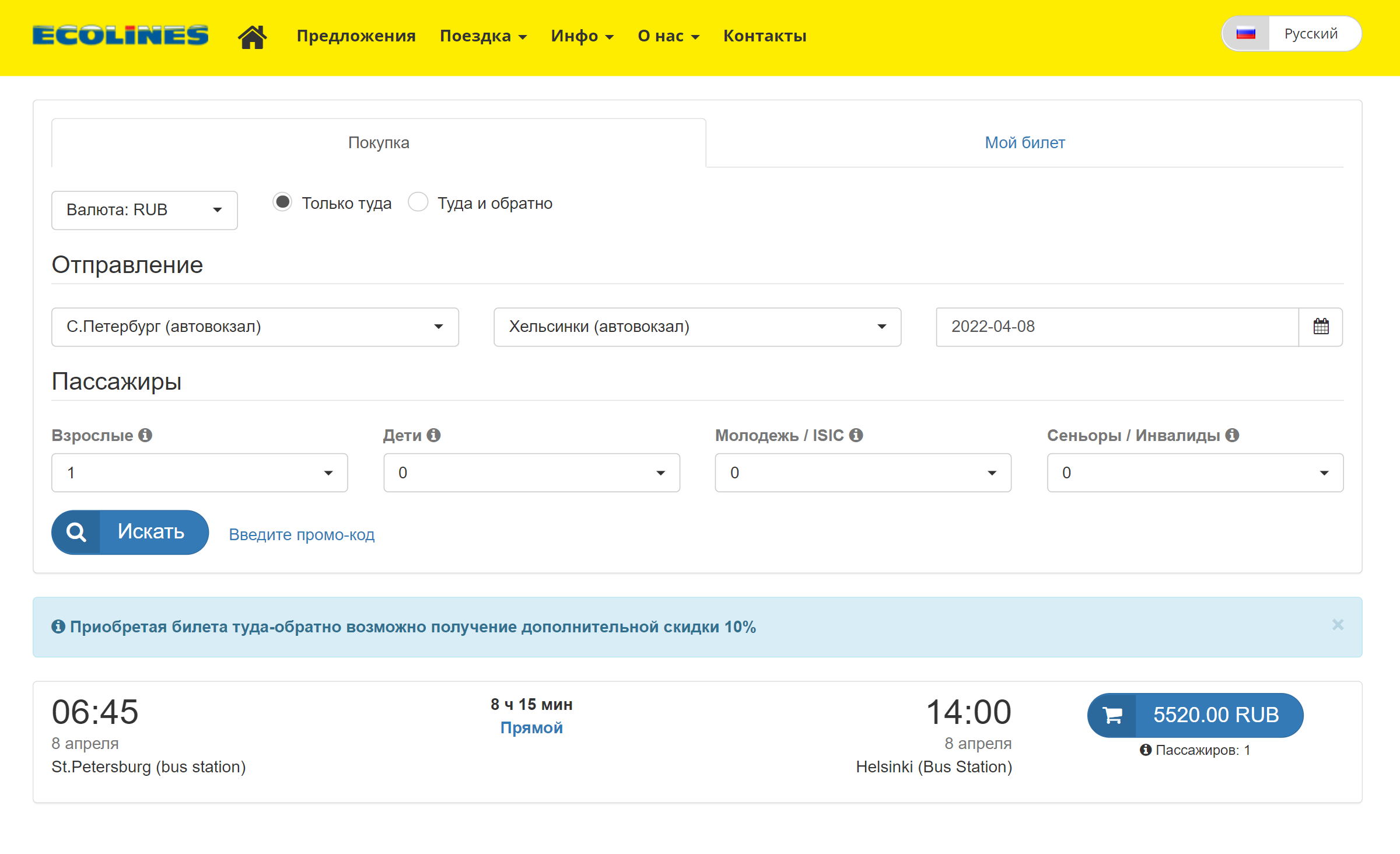
Task: Open the Дети passenger count dropdown
Action: coord(531,473)
